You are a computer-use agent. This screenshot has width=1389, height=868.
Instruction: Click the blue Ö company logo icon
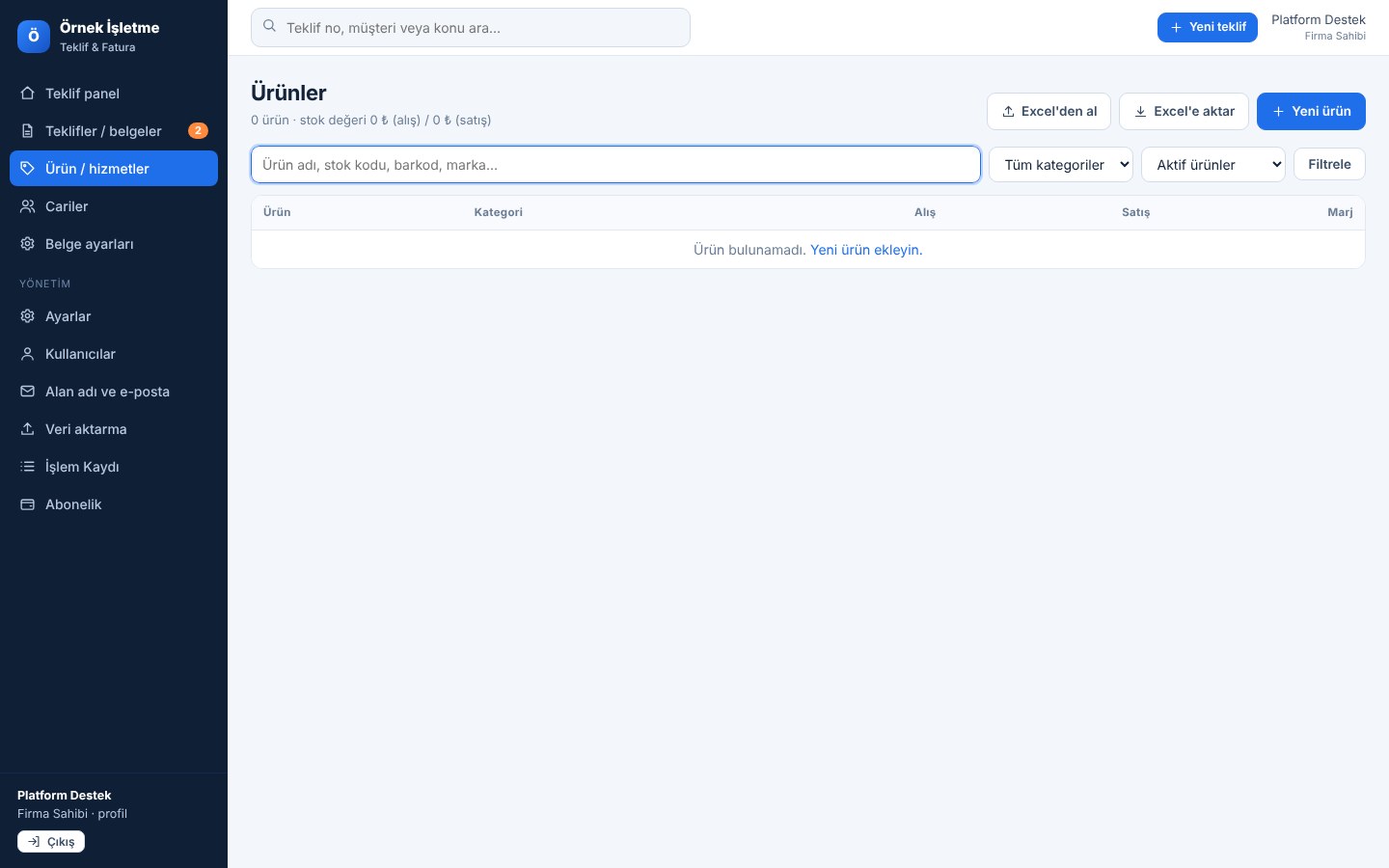pos(34,37)
